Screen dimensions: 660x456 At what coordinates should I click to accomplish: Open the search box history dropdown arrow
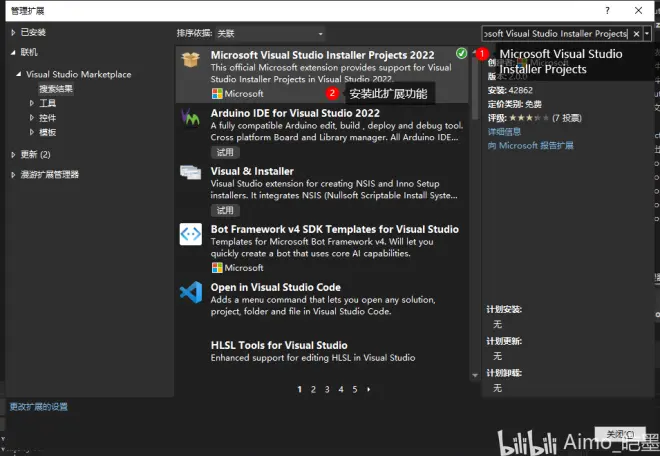point(647,34)
